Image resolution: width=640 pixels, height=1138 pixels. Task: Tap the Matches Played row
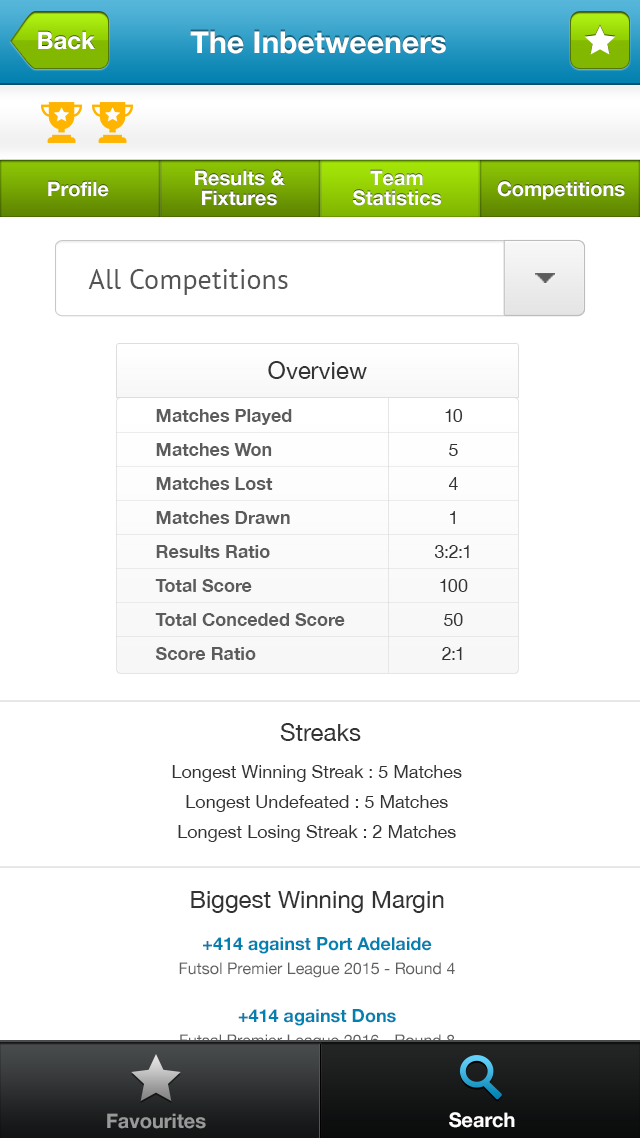pyautogui.click(x=317, y=416)
